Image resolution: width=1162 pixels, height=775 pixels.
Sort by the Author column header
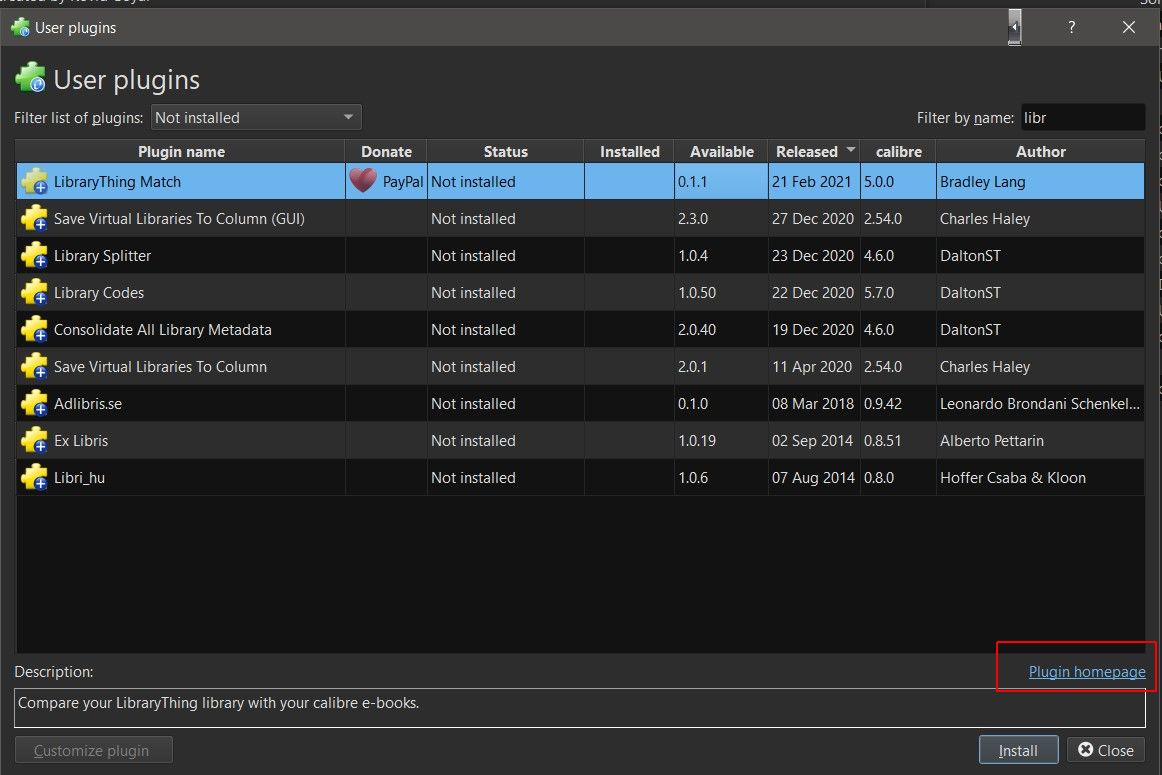(x=1040, y=152)
